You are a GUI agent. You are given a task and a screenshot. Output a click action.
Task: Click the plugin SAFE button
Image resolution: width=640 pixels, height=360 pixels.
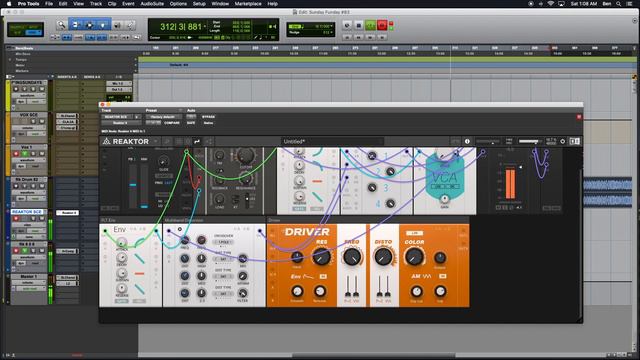[x=191, y=122]
